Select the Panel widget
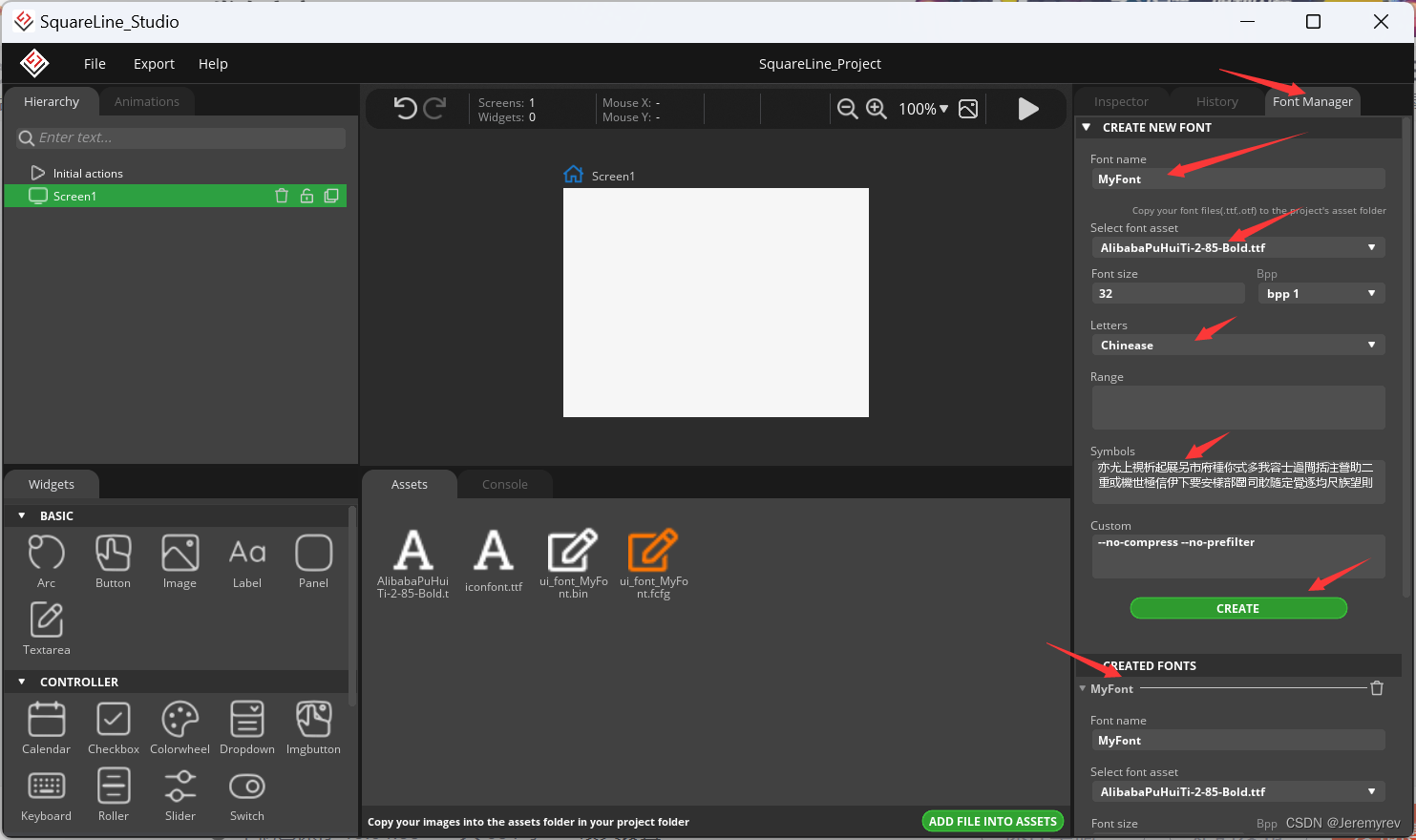The width and height of the screenshot is (1416, 840). coord(313,561)
